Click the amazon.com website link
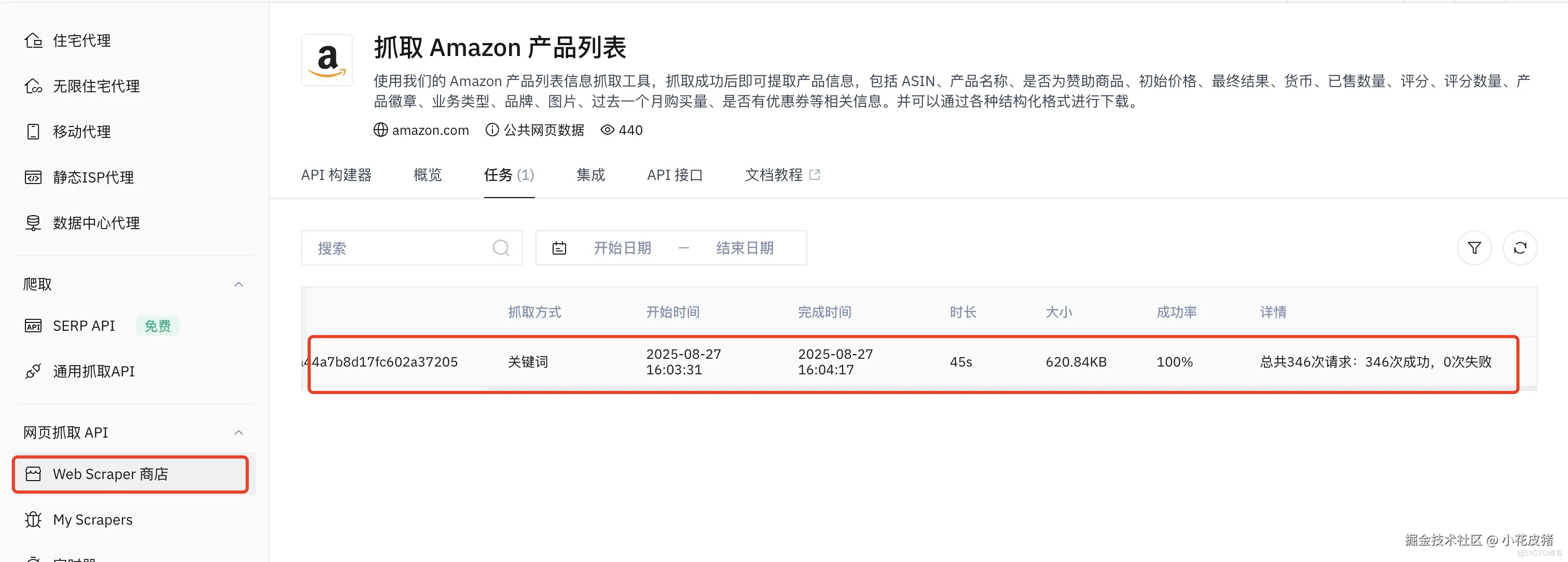 coord(430,130)
